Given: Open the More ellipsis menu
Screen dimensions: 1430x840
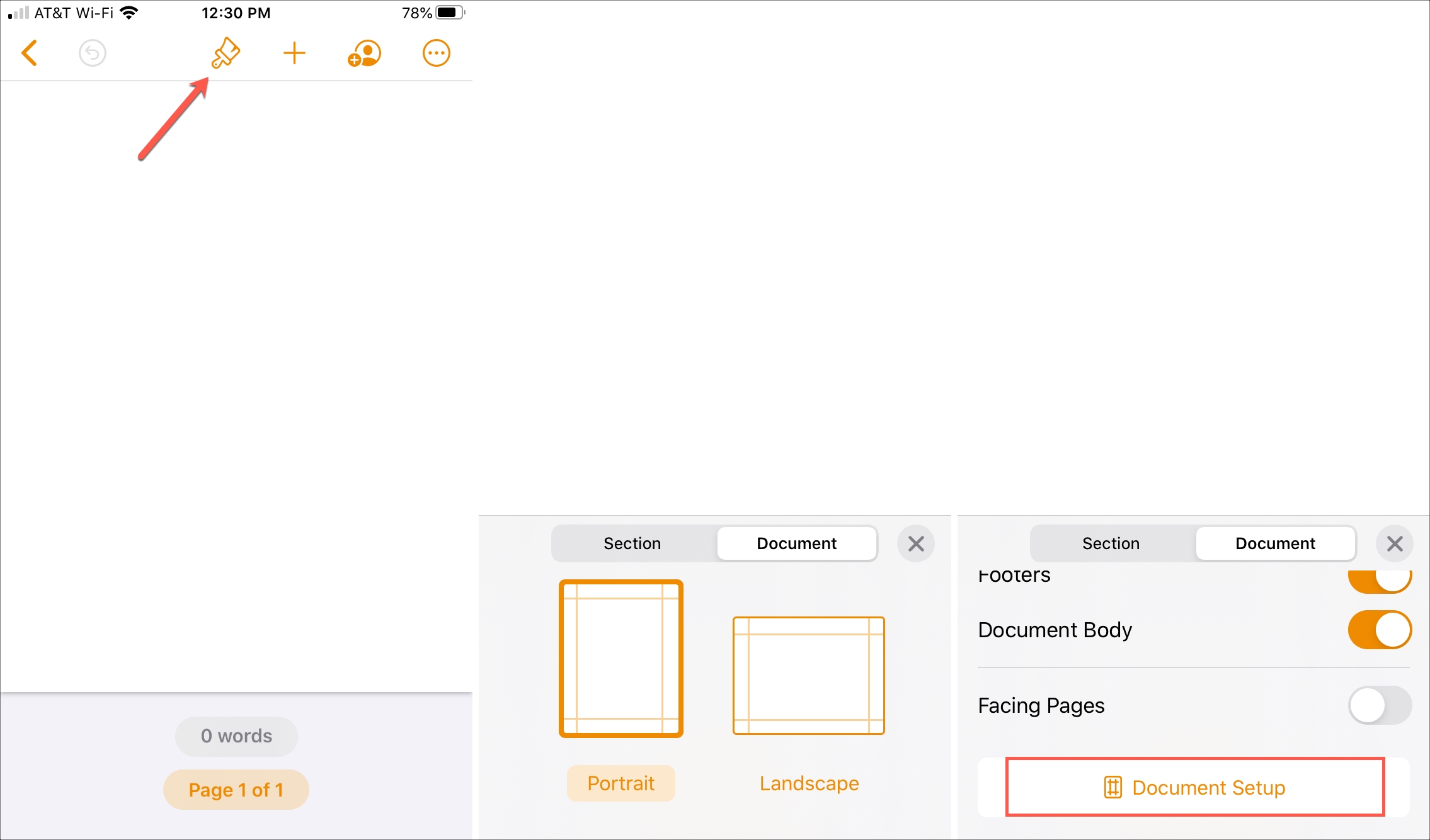Looking at the screenshot, I should (x=436, y=53).
